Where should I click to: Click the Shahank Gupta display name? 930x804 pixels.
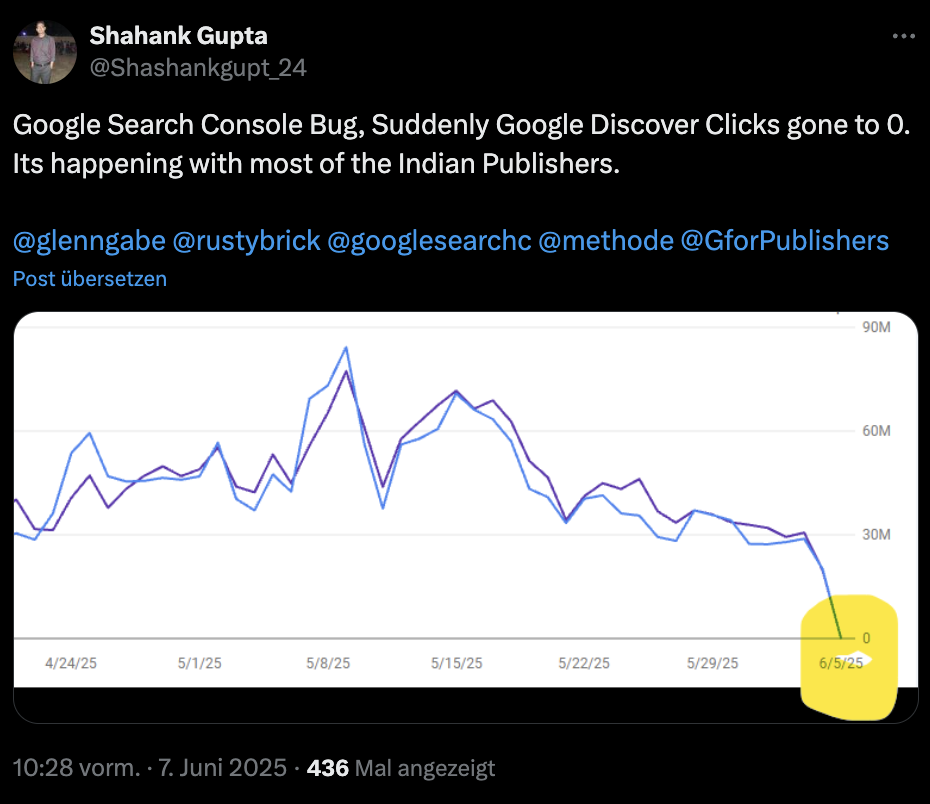(x=178, y=36)
